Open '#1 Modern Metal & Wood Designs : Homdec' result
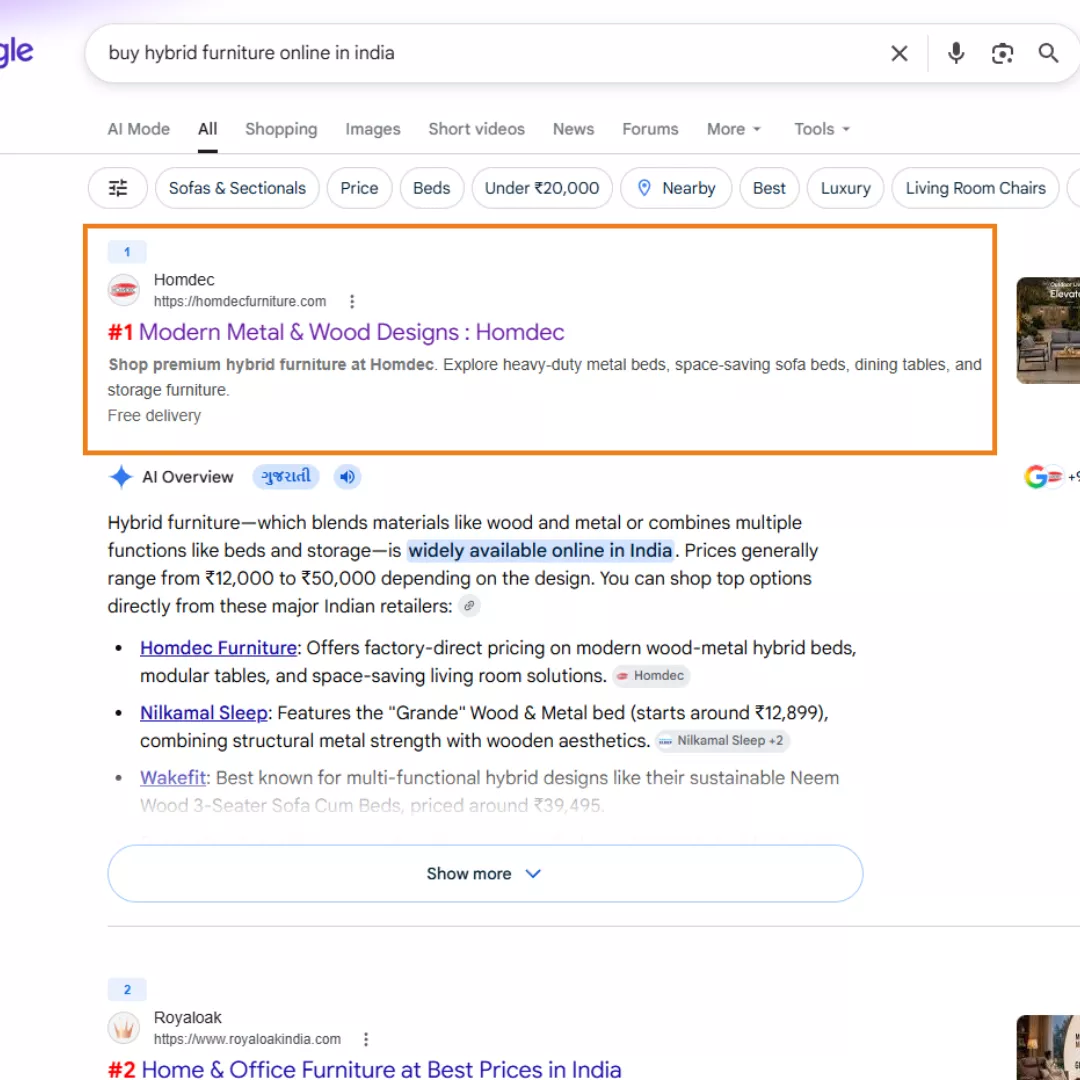This screenshot has width=1080, height=1080. coord(336,332)
